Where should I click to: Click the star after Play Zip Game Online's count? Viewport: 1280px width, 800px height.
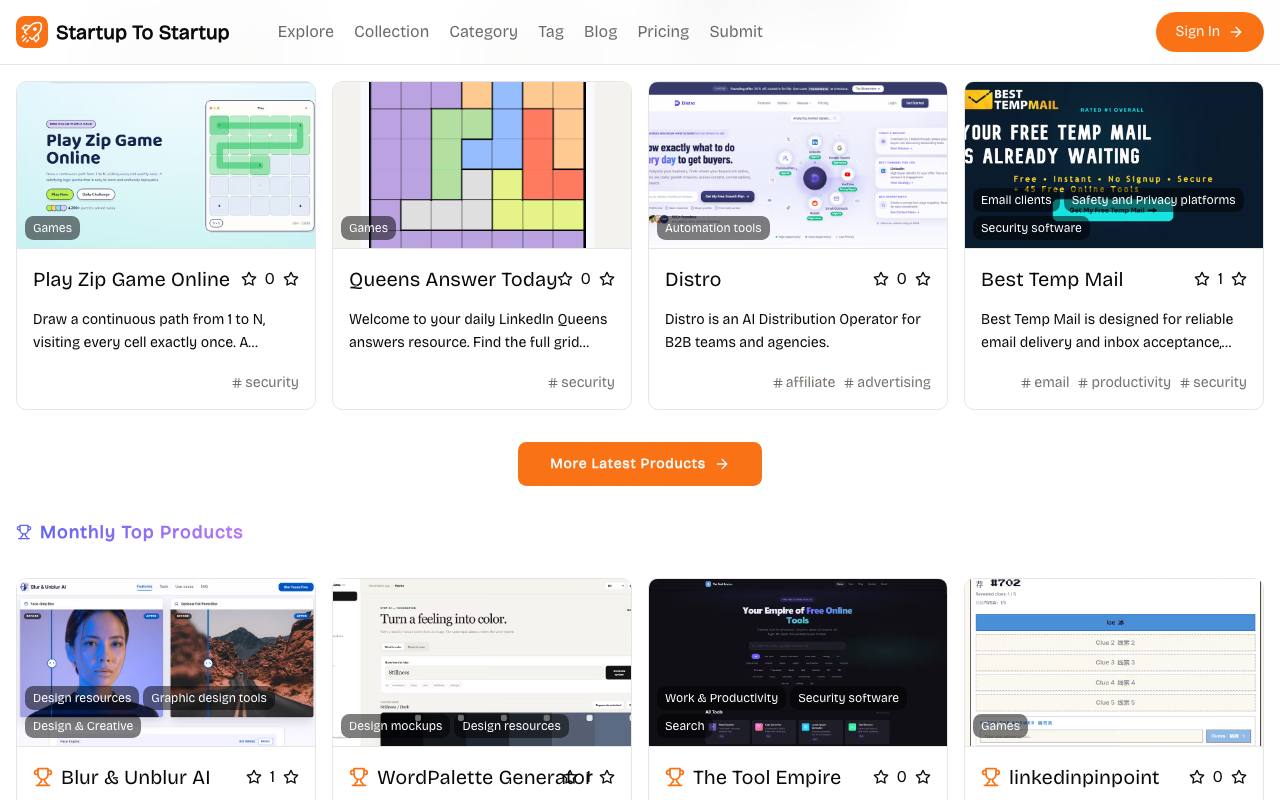tap(291, 279)
